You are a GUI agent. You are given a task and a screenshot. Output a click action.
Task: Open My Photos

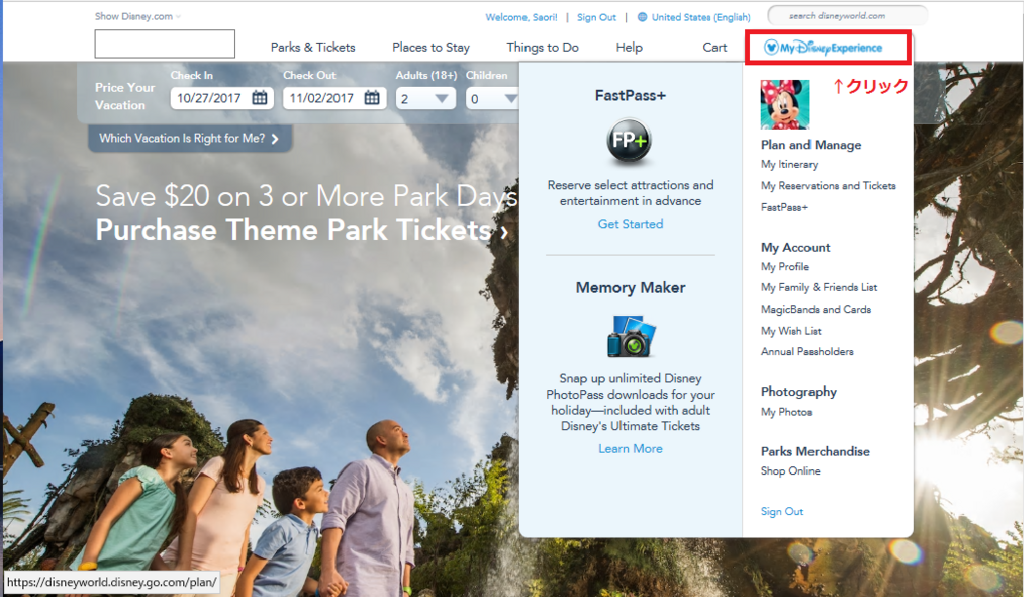tap(786, 412)
